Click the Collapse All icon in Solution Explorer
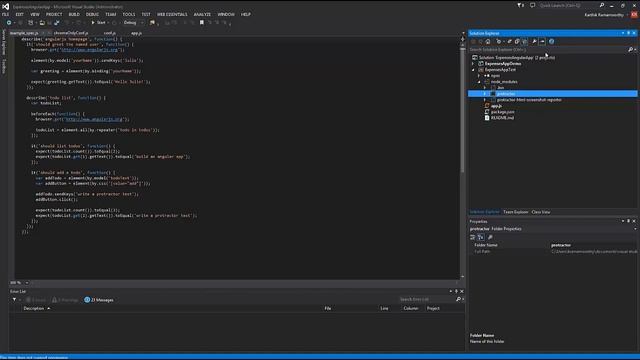The width and height of the screenshot is (640, 360). point(517,42)
